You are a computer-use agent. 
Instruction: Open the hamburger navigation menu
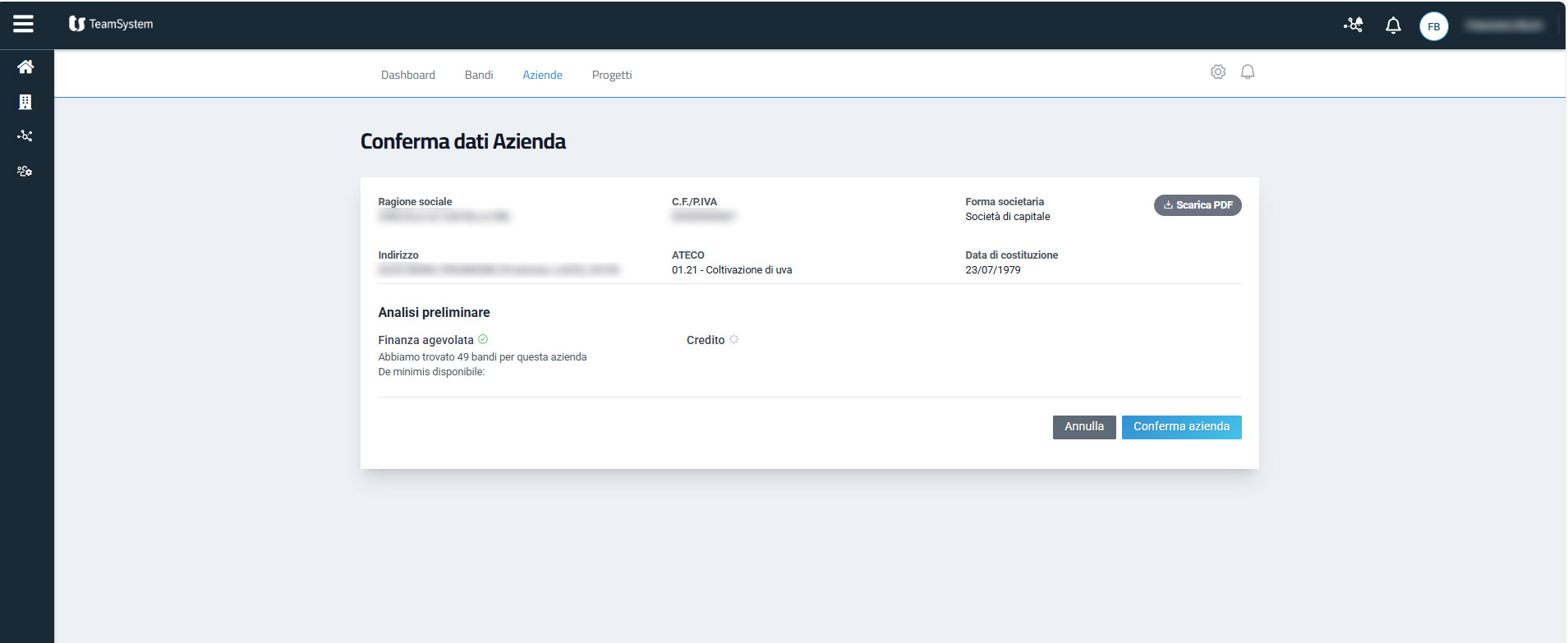[x=24, y=24]
